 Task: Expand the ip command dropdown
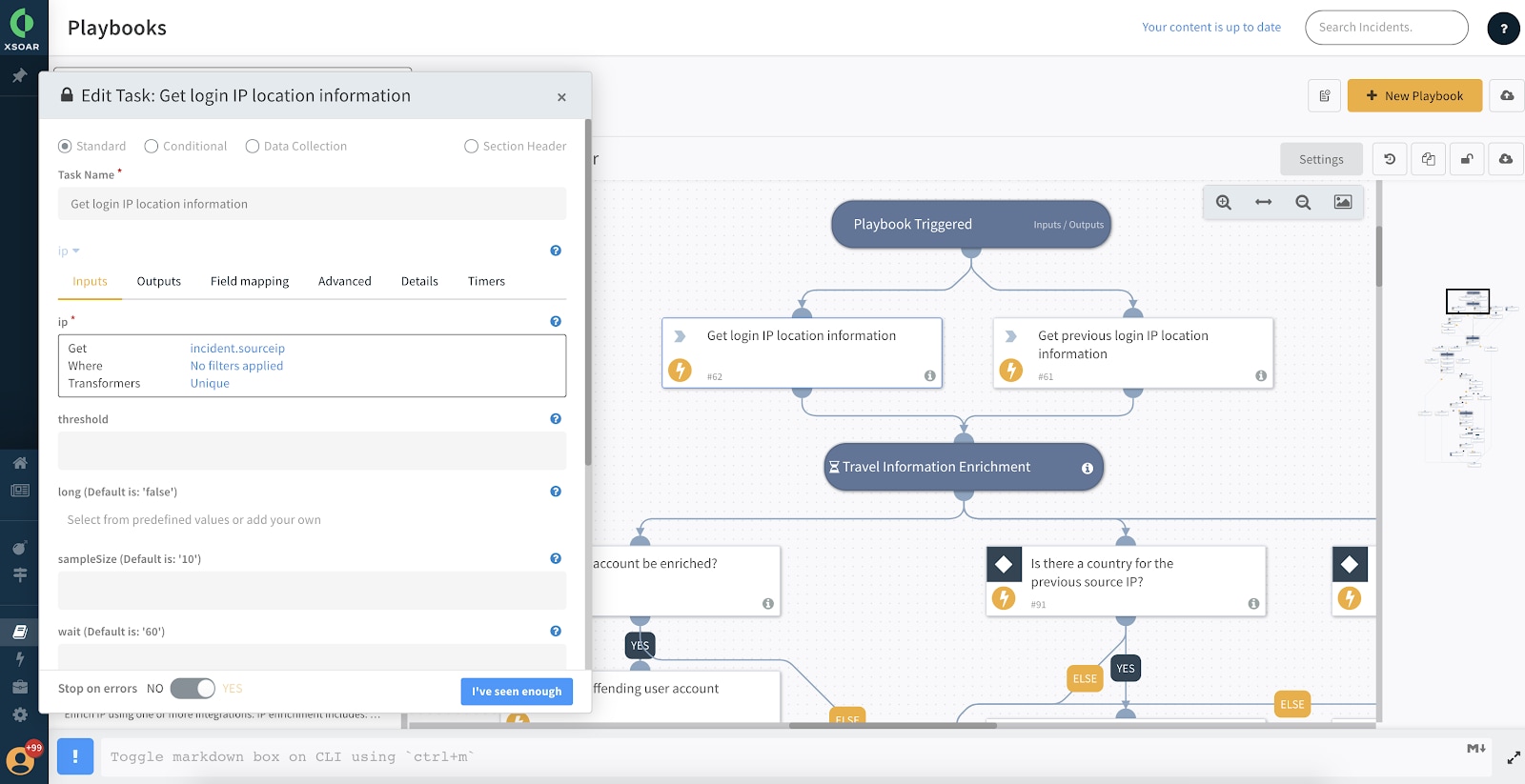coord(69,251)
